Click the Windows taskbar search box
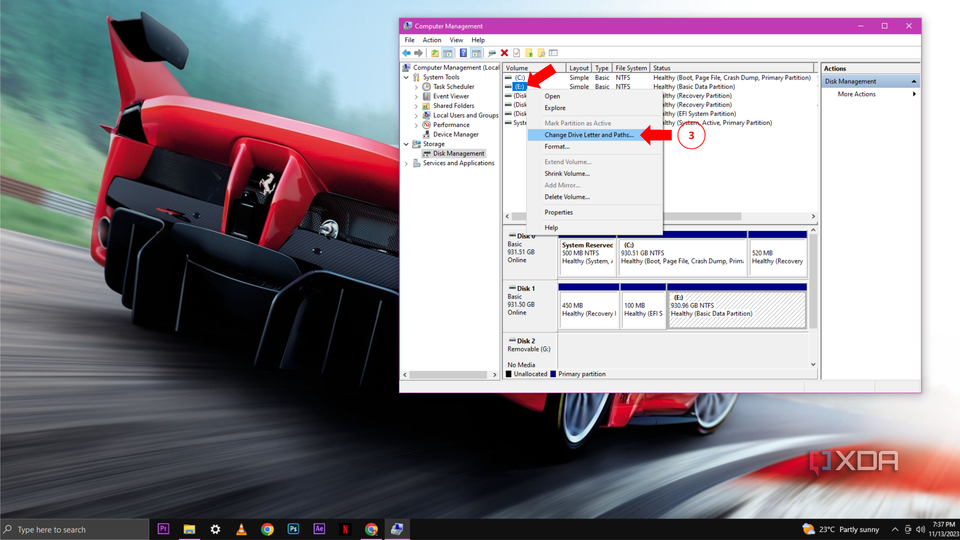This screenshot has height=540, width=960. click(75, 530)
